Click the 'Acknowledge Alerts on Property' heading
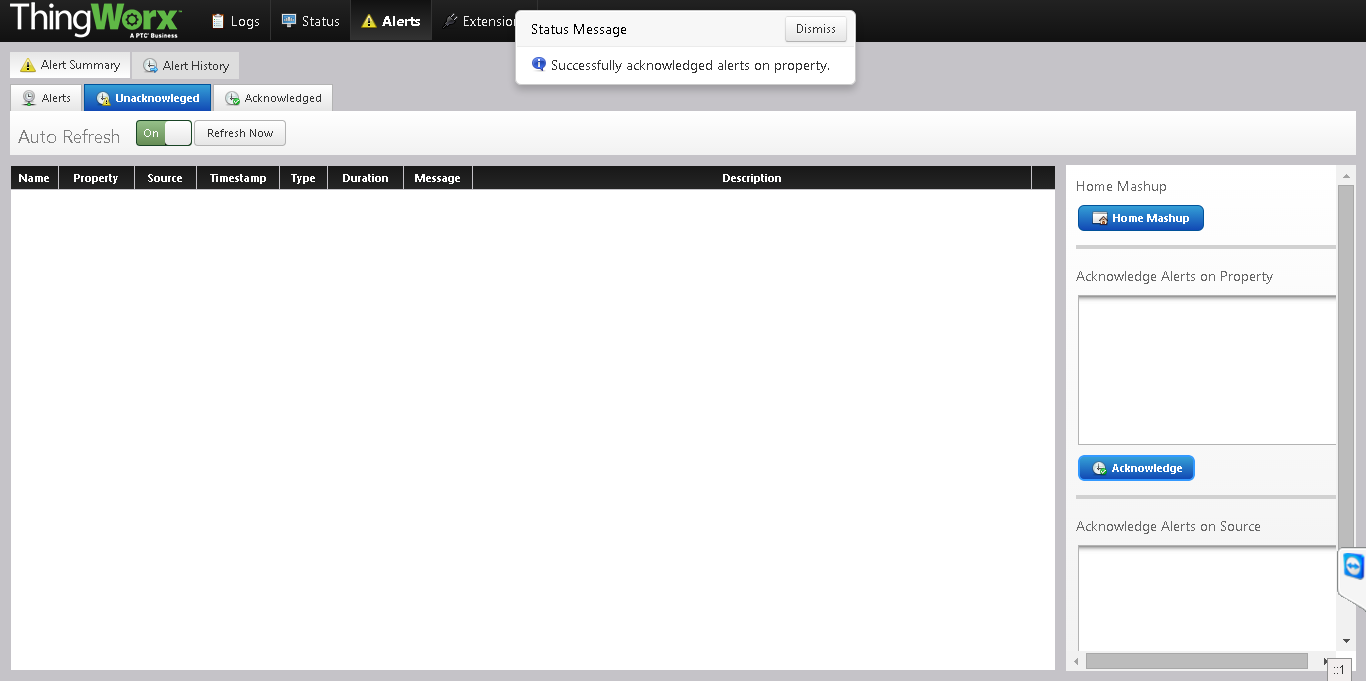 (x=1174, y=276)
